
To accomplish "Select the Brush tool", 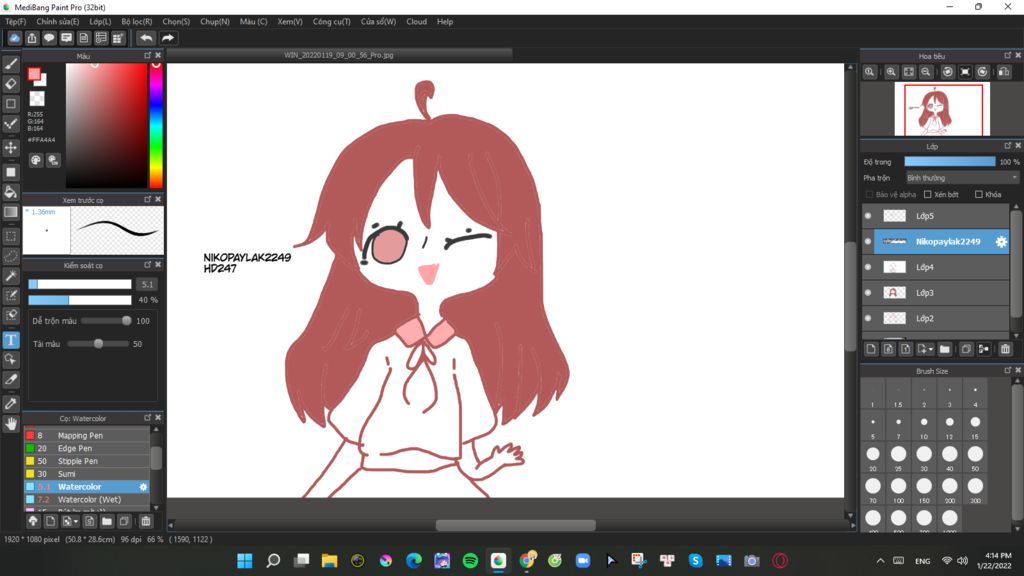I will click(x=11, y=64).
